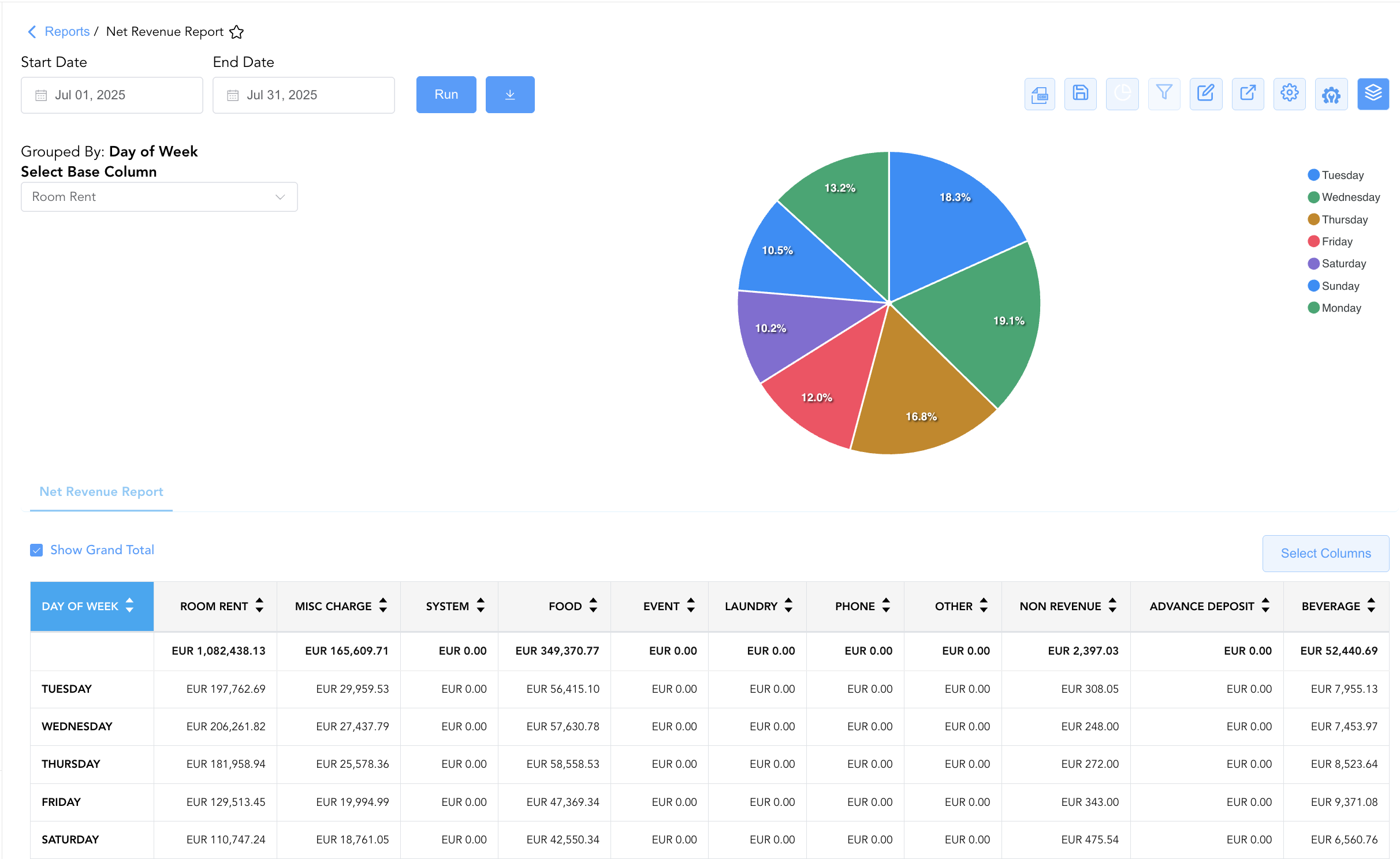Screen dimensions: 1400x859
Task: Sort the Food column
Action: [x=593, y=606]
